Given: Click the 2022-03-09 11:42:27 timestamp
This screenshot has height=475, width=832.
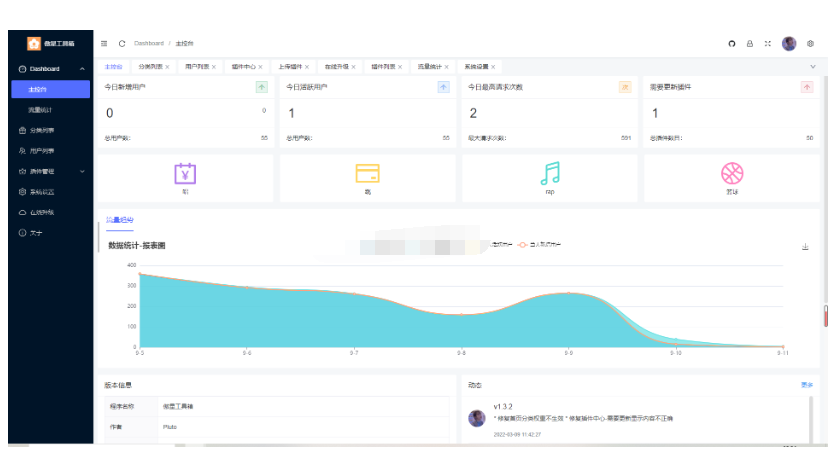Looking at the screenshot, I should click(517, 434).
